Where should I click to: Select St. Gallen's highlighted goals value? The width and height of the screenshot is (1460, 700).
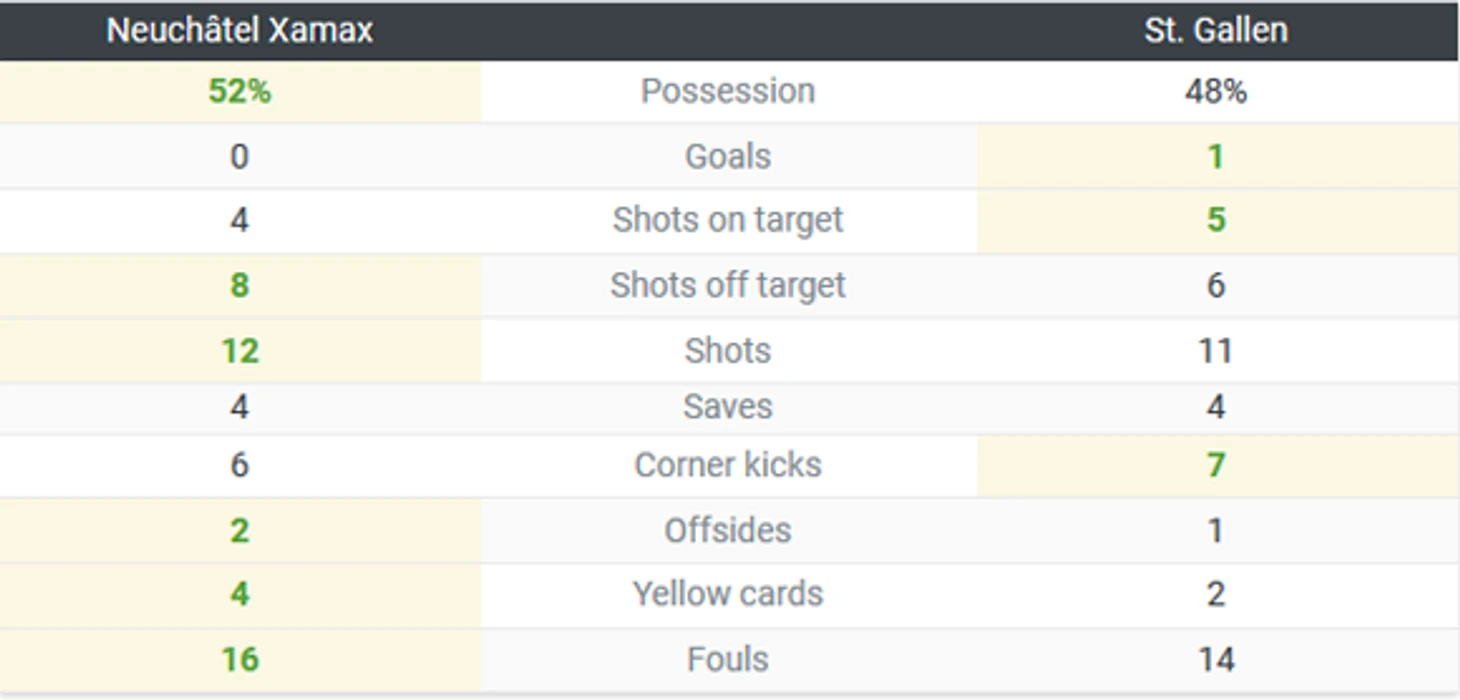click(1216, 156)
